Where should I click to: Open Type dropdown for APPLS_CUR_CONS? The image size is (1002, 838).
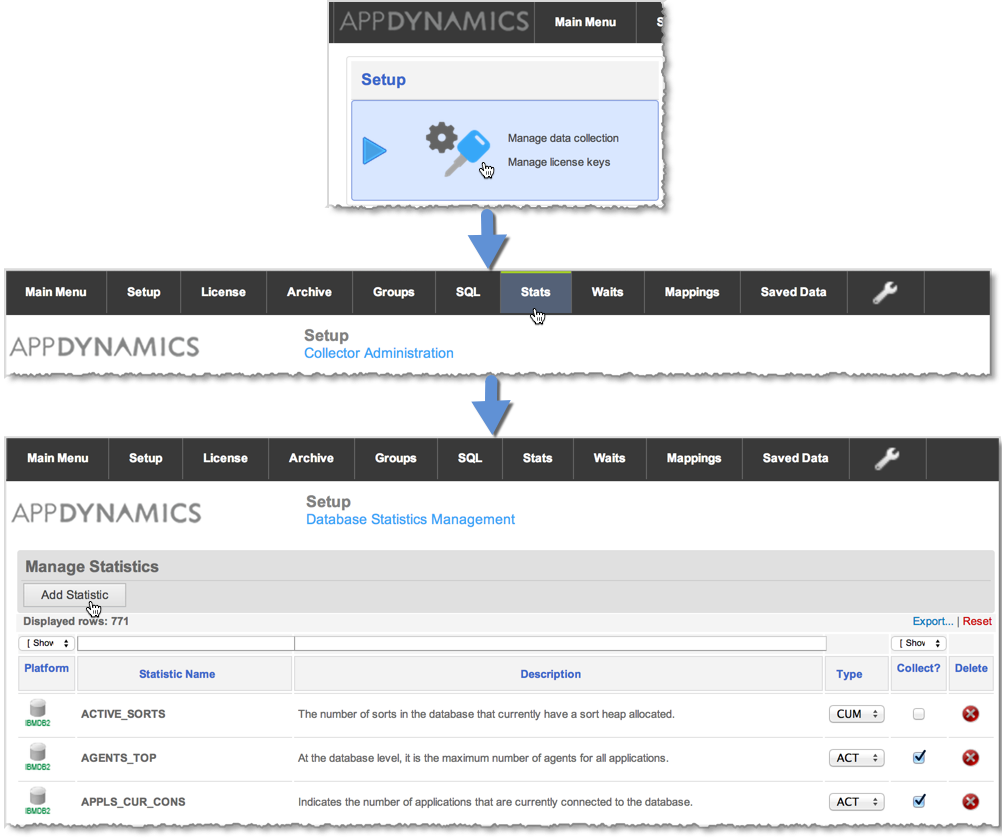tap(856, 802)
